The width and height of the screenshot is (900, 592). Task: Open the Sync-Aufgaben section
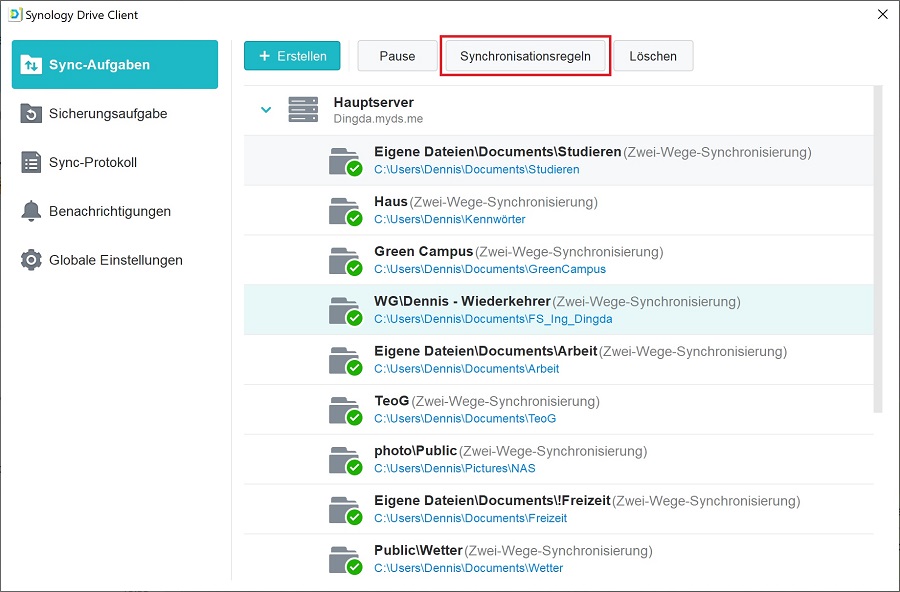[x=115, y=64]
